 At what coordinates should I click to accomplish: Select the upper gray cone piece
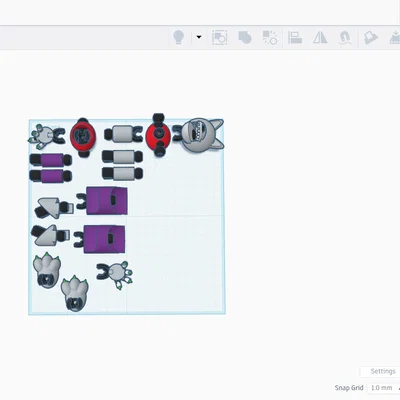point(53,208)
